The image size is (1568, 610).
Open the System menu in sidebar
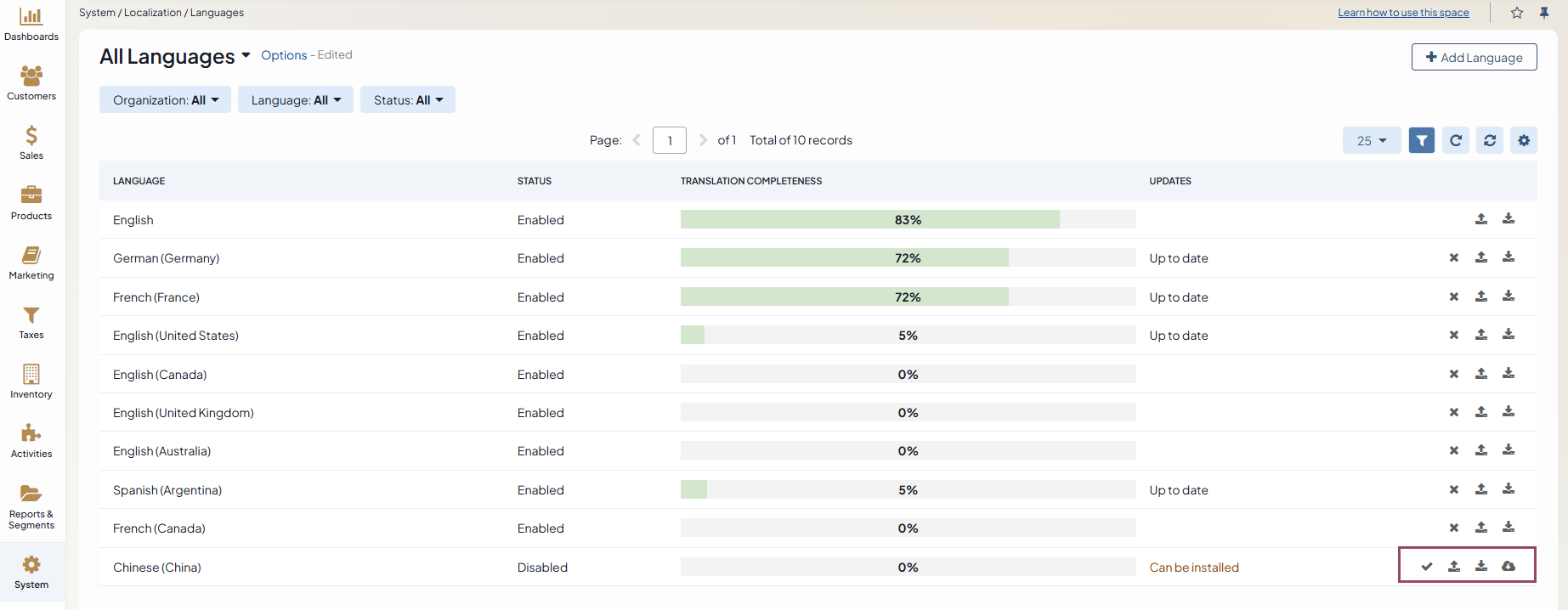tap(31, 572)
